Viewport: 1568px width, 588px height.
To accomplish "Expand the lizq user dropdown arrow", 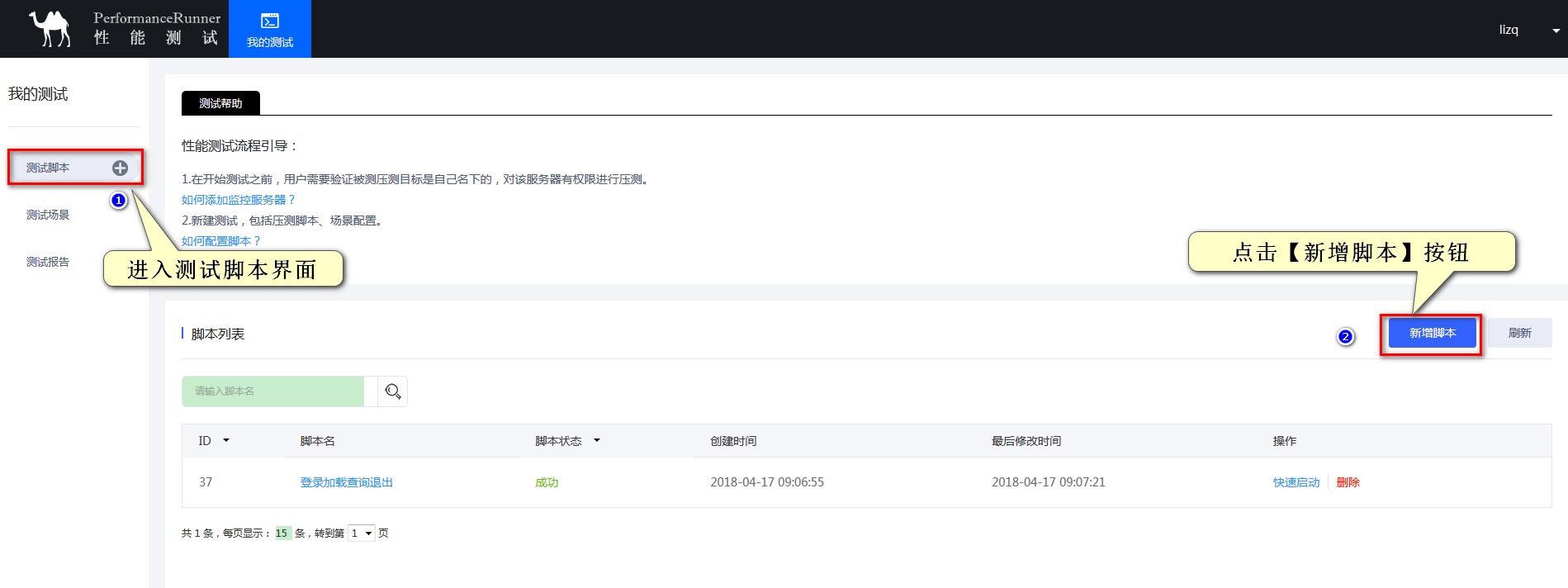I will pos(1556,31).
